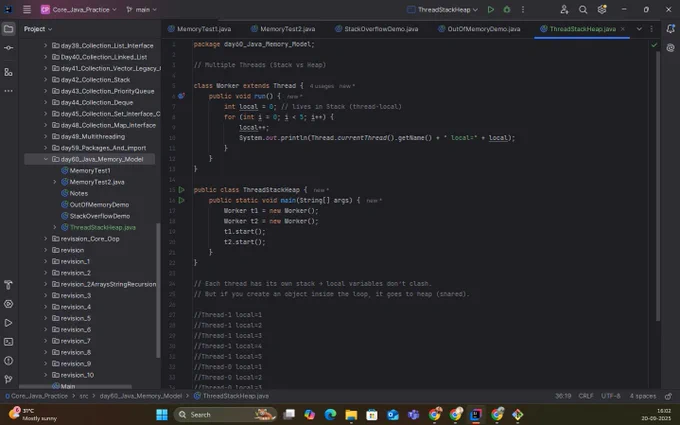Screen dimensions: 680x425
Task: Open main branch dropdown
Action: pos(141,9)
